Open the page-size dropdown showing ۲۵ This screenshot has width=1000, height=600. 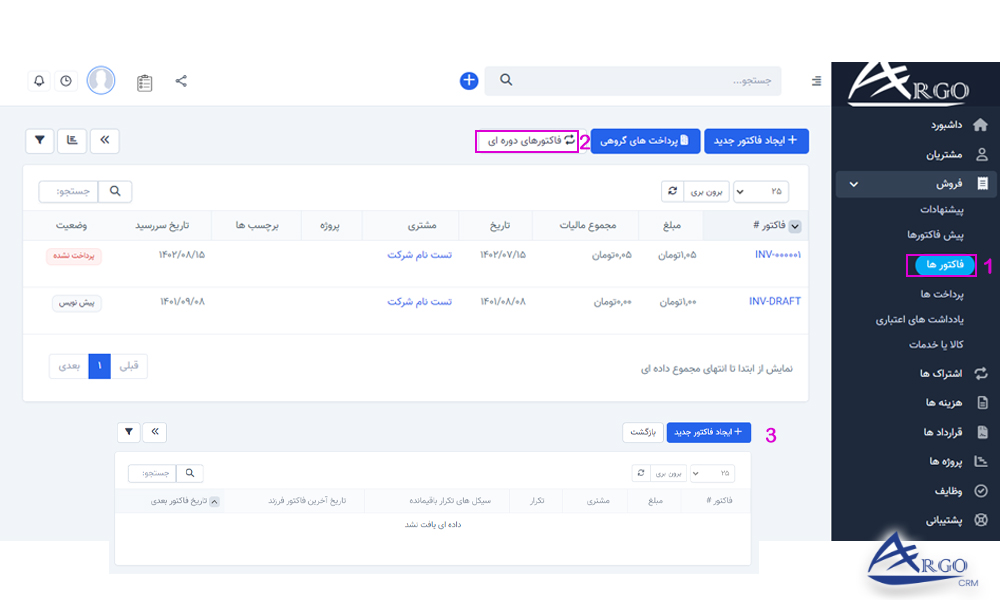760,190
